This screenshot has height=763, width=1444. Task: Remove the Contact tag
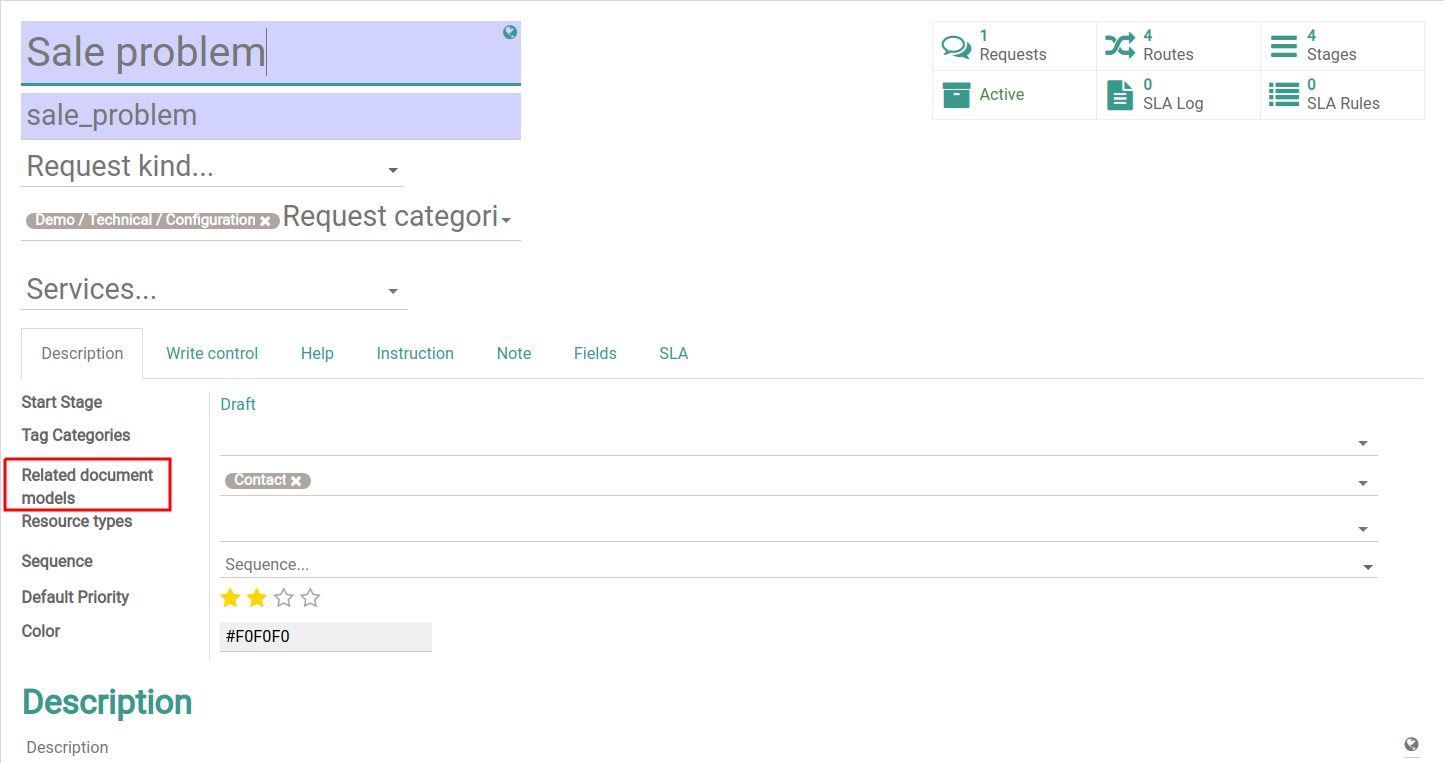tap(296, 481)
